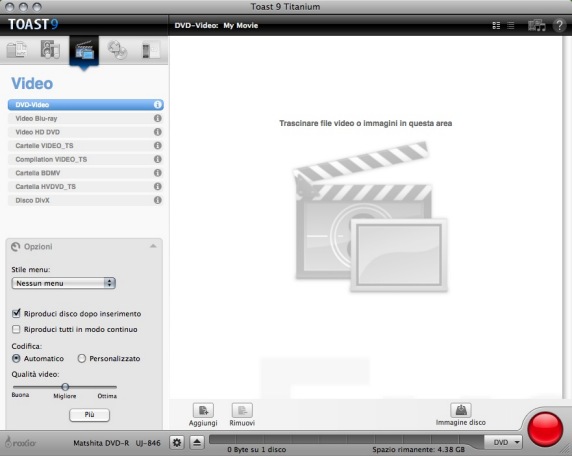Select DVD-Video format
This screenshot has height=456, width=572.
click(x=85, y=105)
